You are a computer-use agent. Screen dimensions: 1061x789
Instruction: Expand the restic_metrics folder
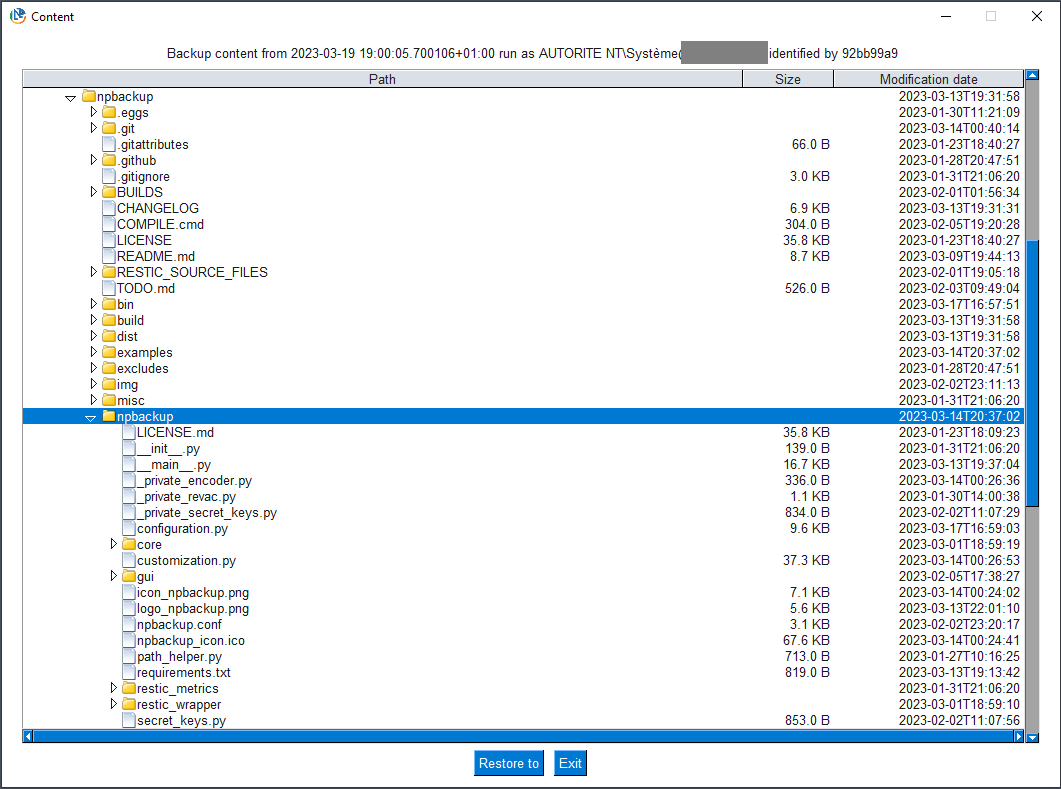coord(114,688)
